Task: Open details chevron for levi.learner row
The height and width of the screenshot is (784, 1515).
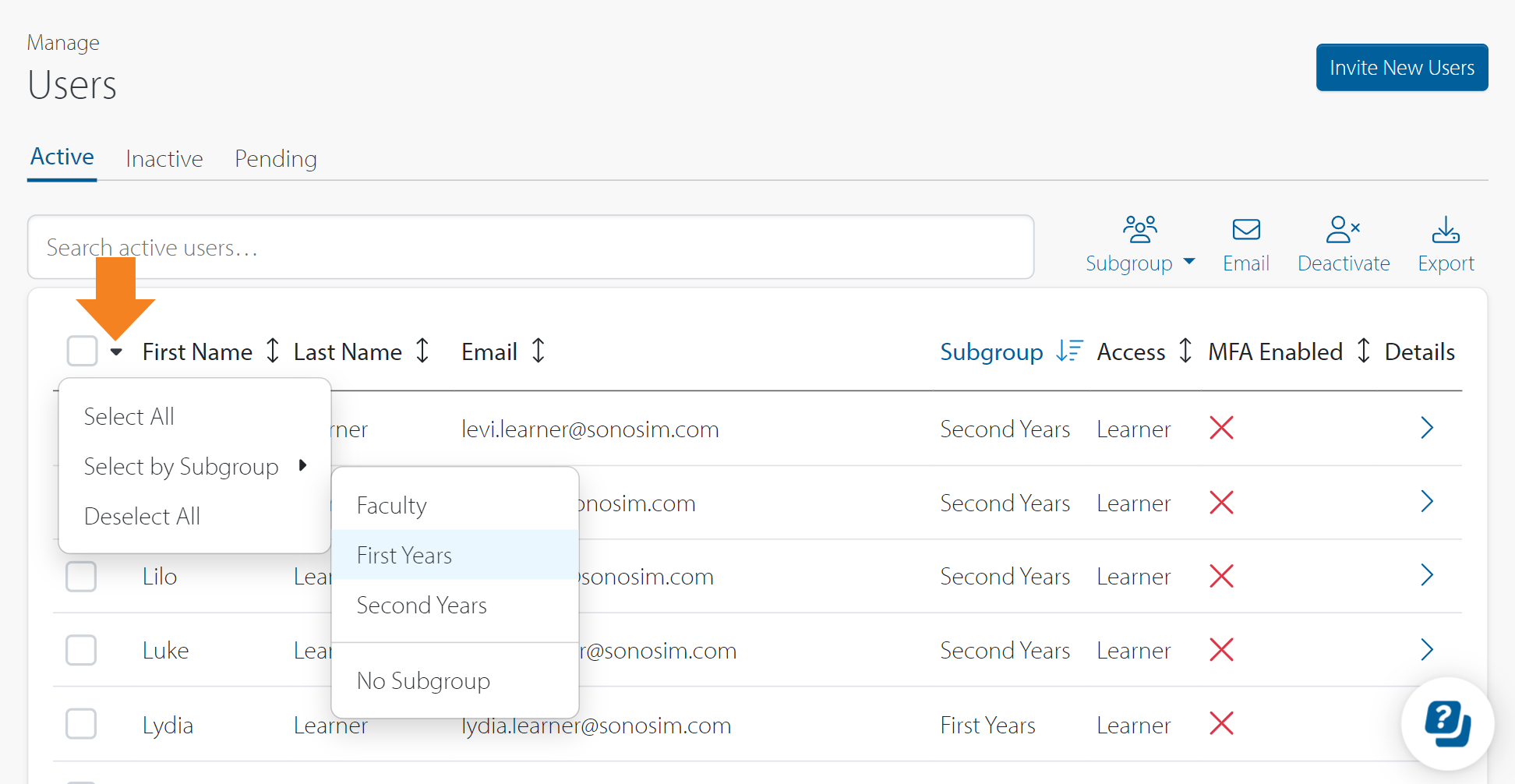Action: tap(1426, 428)
